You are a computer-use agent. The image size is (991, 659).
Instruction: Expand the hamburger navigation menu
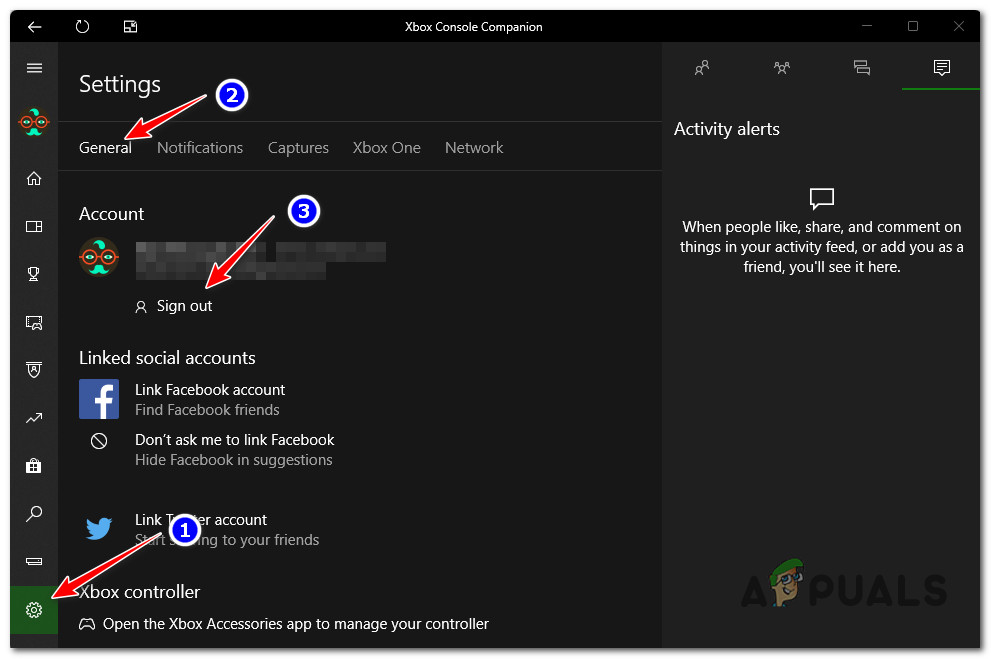point(34,68)
